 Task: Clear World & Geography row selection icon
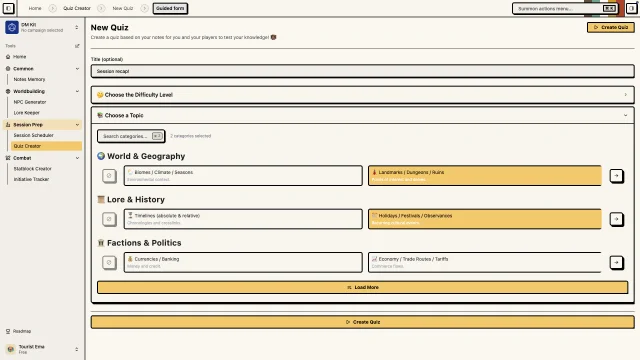point(109,176)
